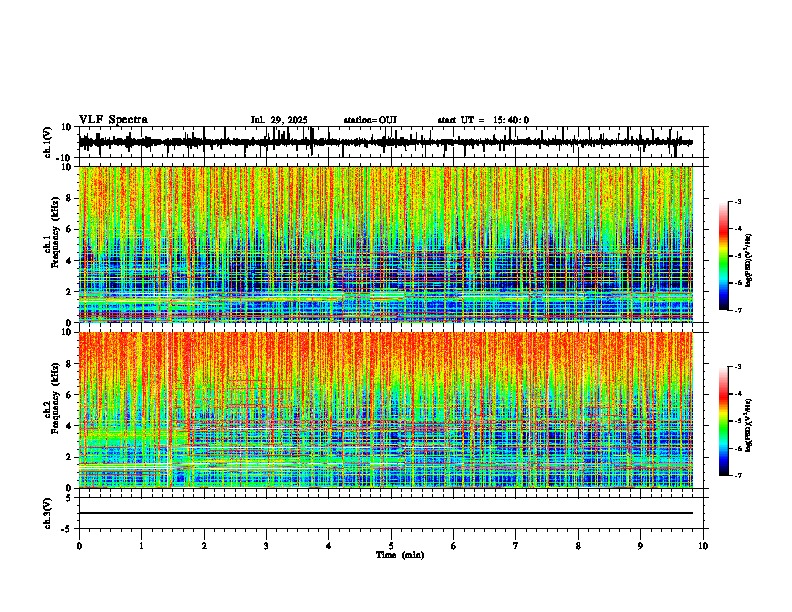Click the 8 kHz tick of ch.1 spectrogram
The width and height of the screenshot is (792, 612).
[70, 198]
